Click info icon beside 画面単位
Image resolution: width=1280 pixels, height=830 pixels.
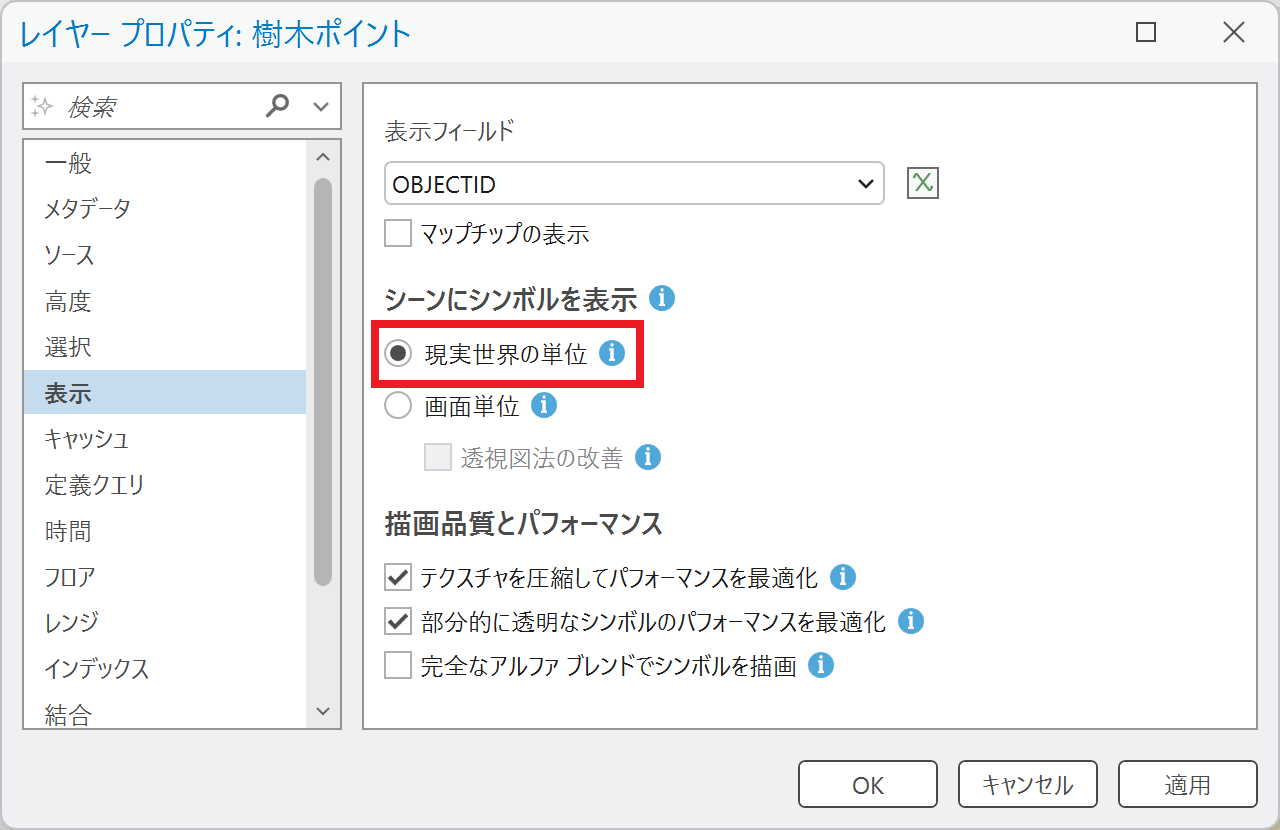(544, 405)
